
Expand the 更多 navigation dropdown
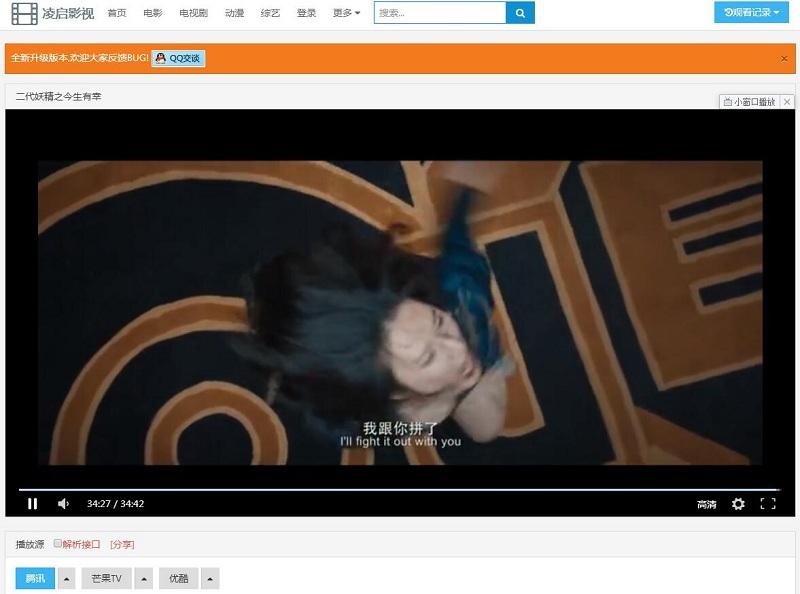point(346,13)
